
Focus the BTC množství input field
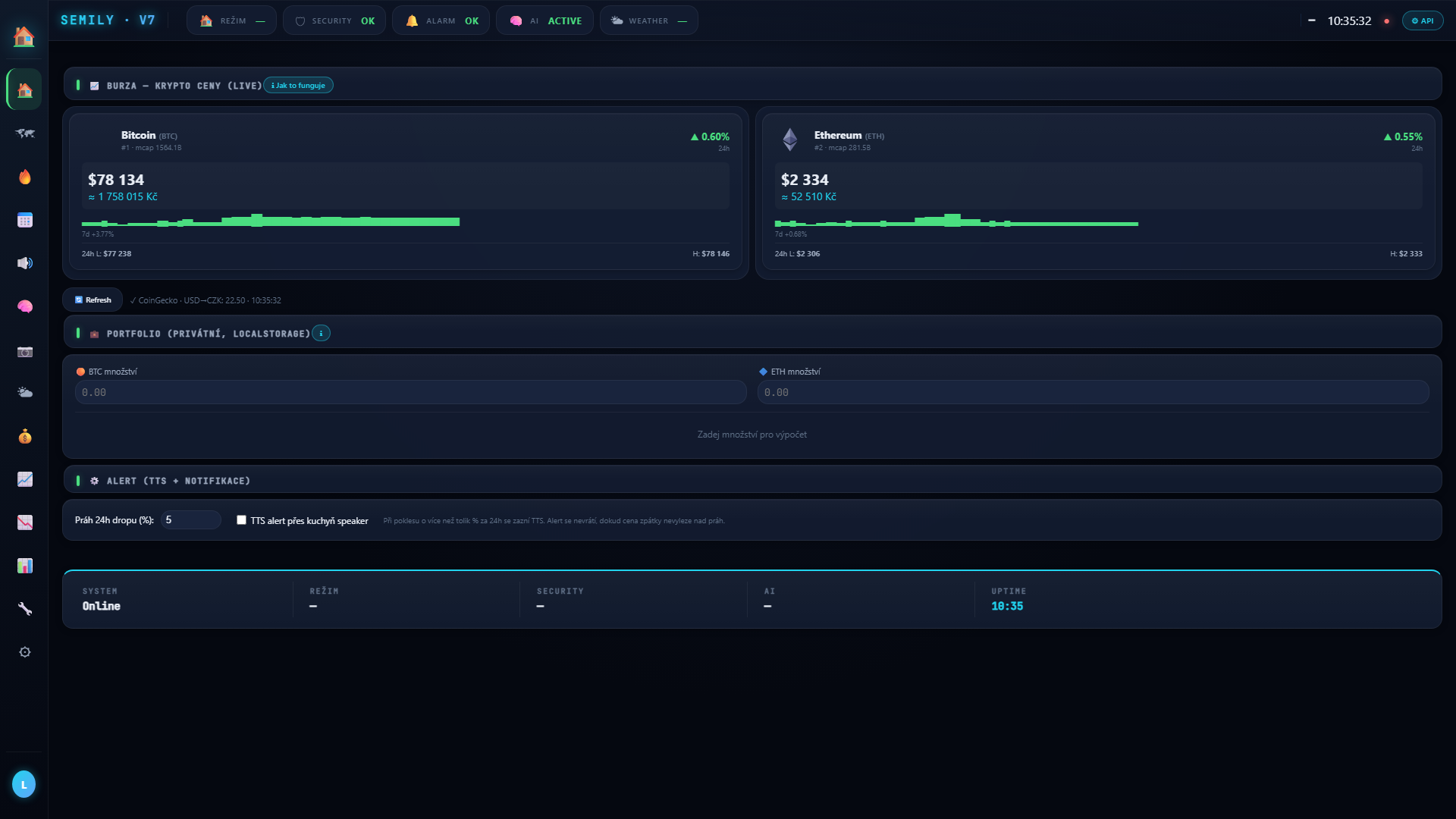[410, 392]
